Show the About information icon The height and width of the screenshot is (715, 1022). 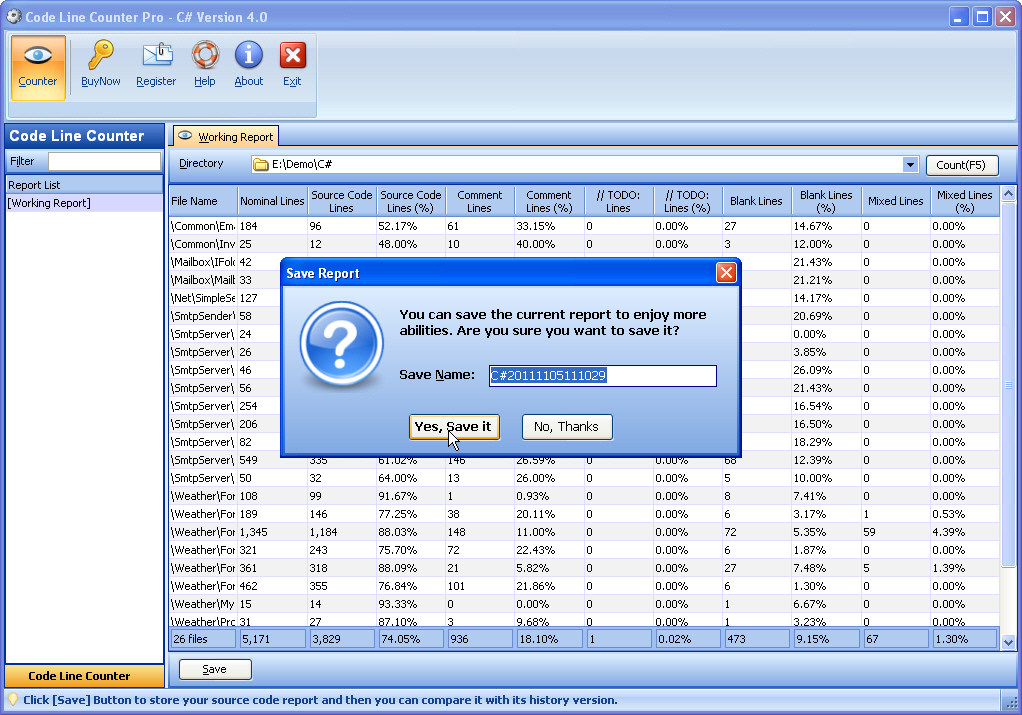pos(249,65)
